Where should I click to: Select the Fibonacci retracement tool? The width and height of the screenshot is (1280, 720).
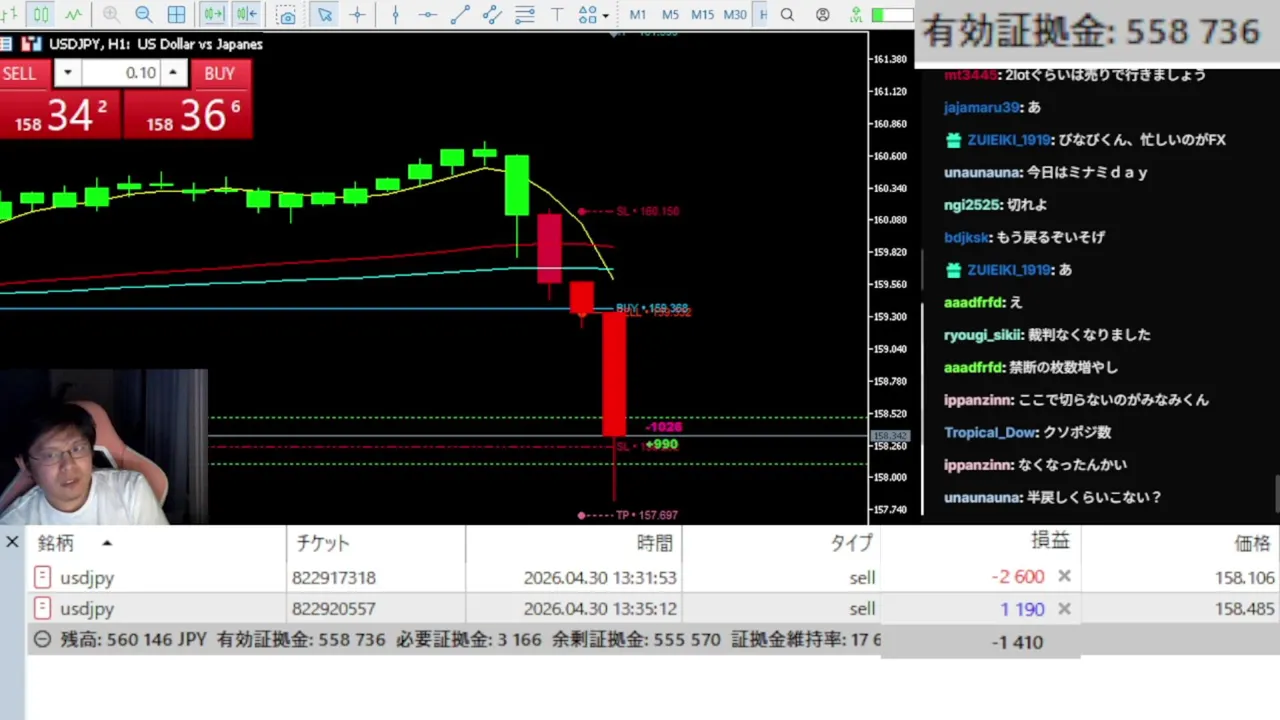tap(524, 15)
